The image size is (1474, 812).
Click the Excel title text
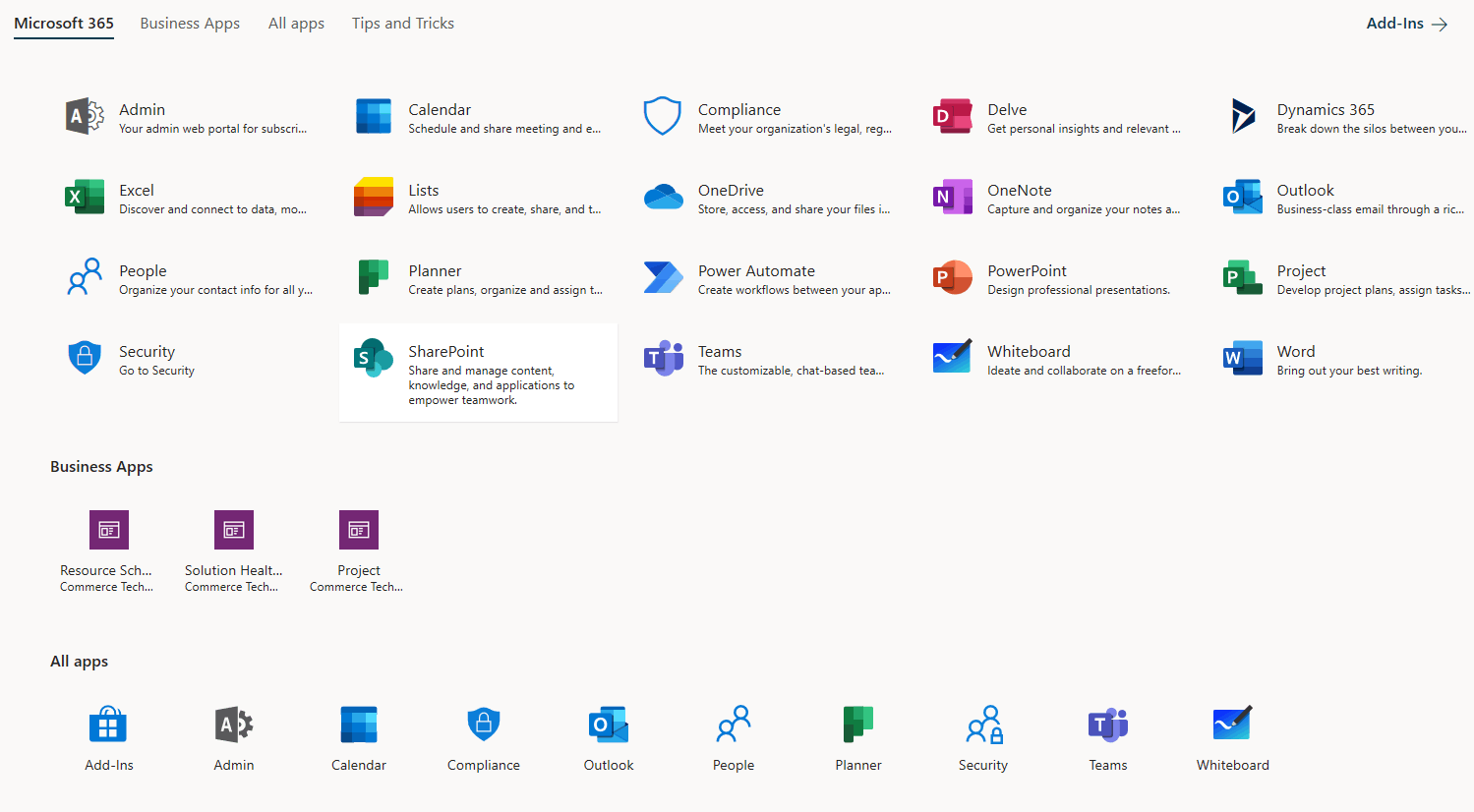137,191
